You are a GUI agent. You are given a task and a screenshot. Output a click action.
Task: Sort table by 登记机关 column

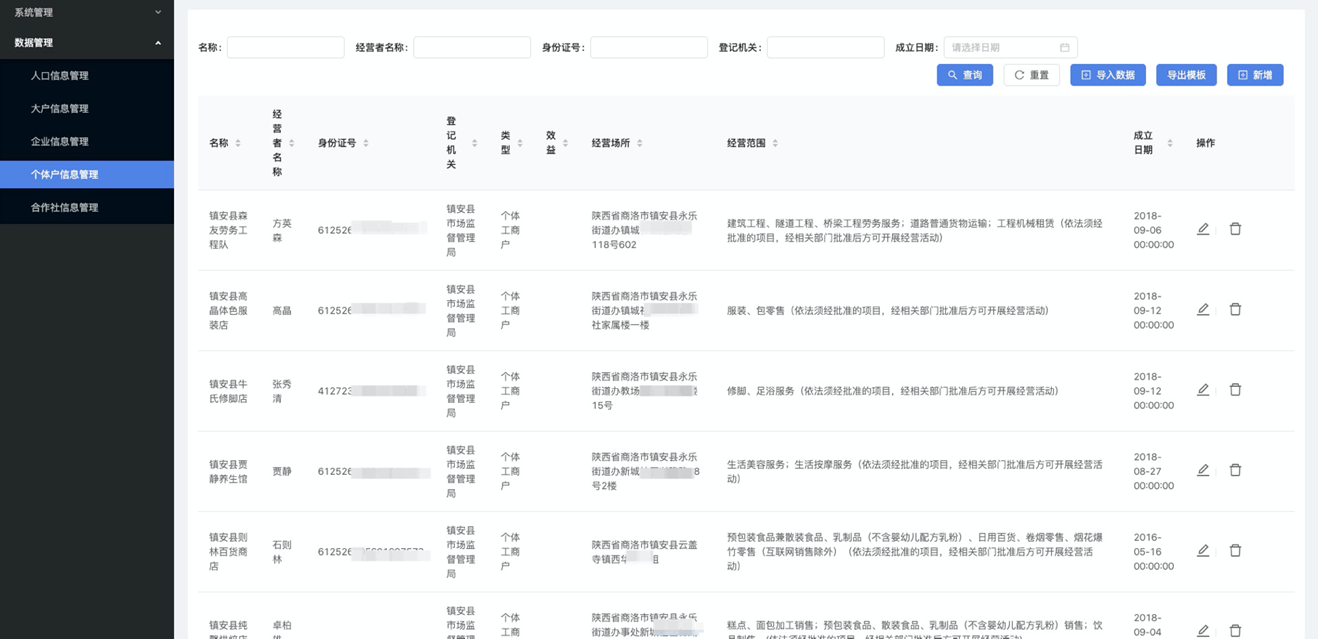click(x=474, y=143)
